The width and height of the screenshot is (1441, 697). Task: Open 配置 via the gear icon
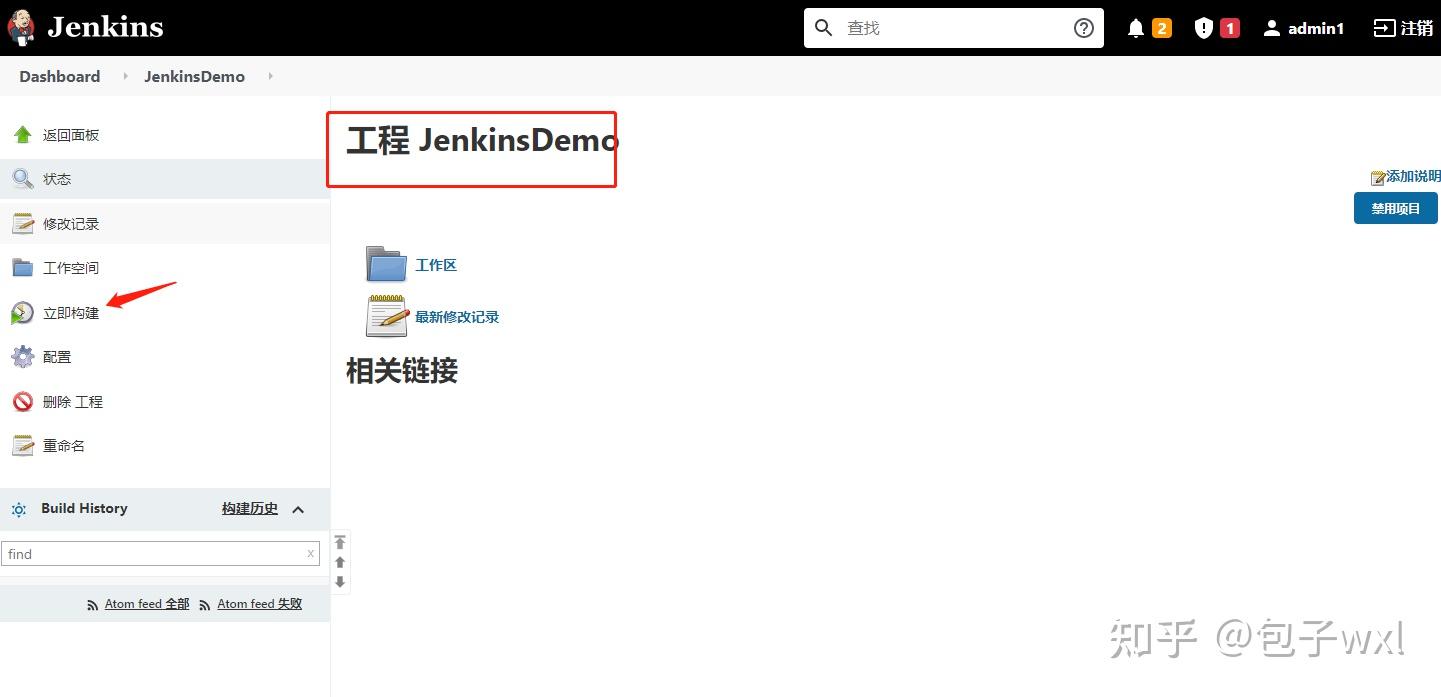pos(22,357)
